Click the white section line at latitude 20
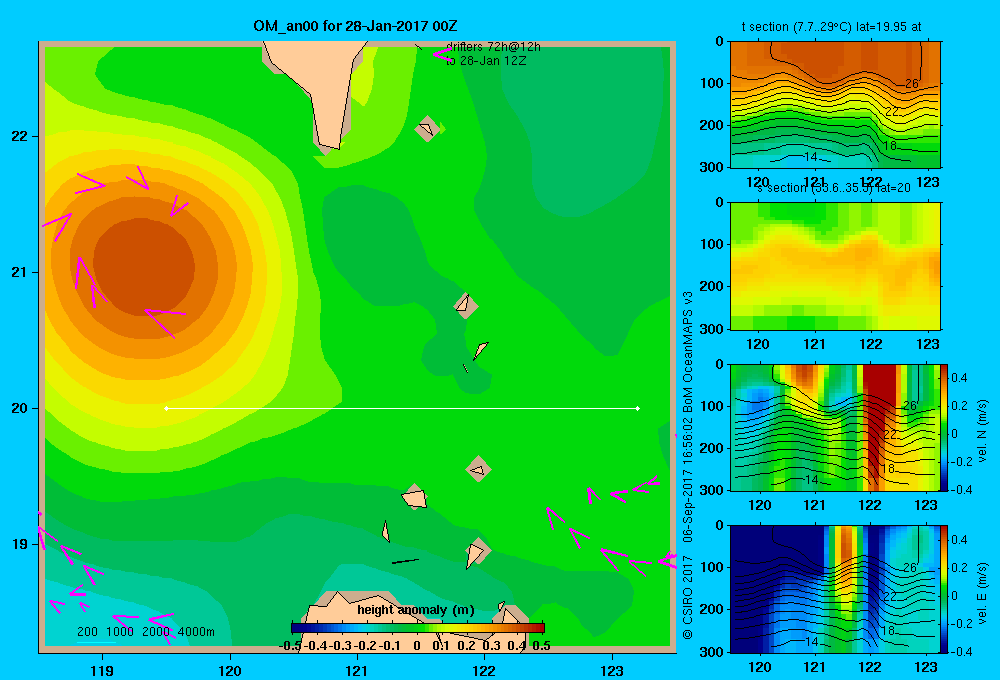Image resolution: width=1000 pixels, height=680 pixels. coord(402,408)
